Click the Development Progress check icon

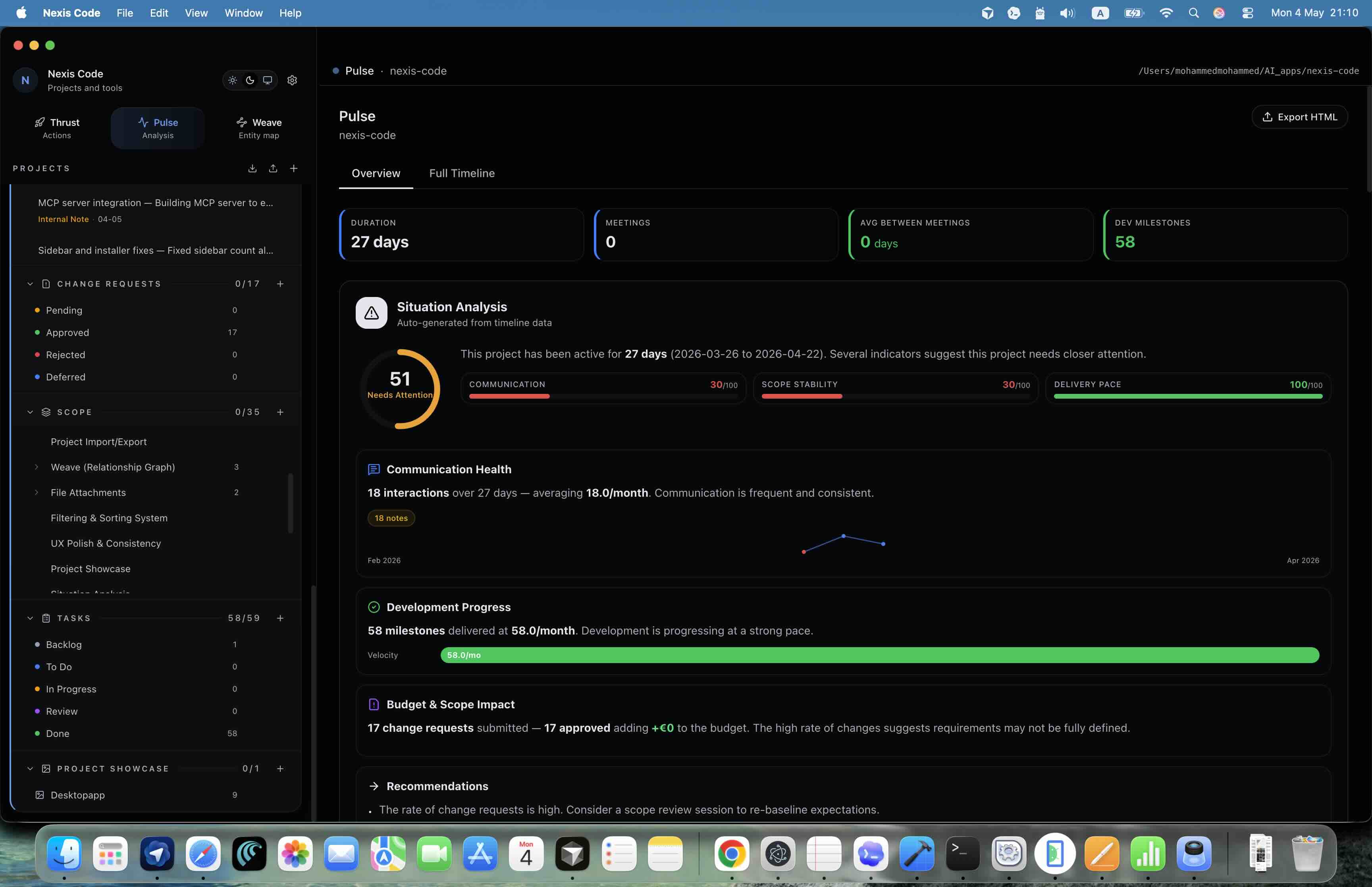pyautogui.click(x=374, y=607)
